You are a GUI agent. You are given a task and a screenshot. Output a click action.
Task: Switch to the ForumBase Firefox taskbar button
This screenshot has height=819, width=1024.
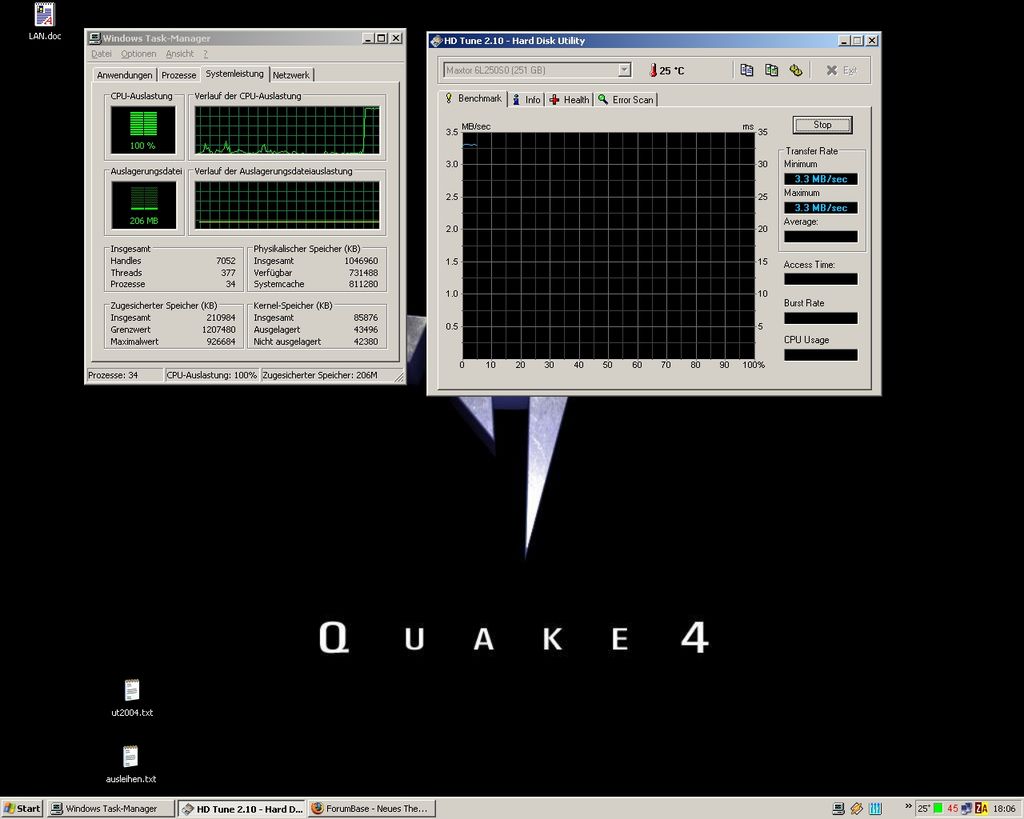[371, 809]
